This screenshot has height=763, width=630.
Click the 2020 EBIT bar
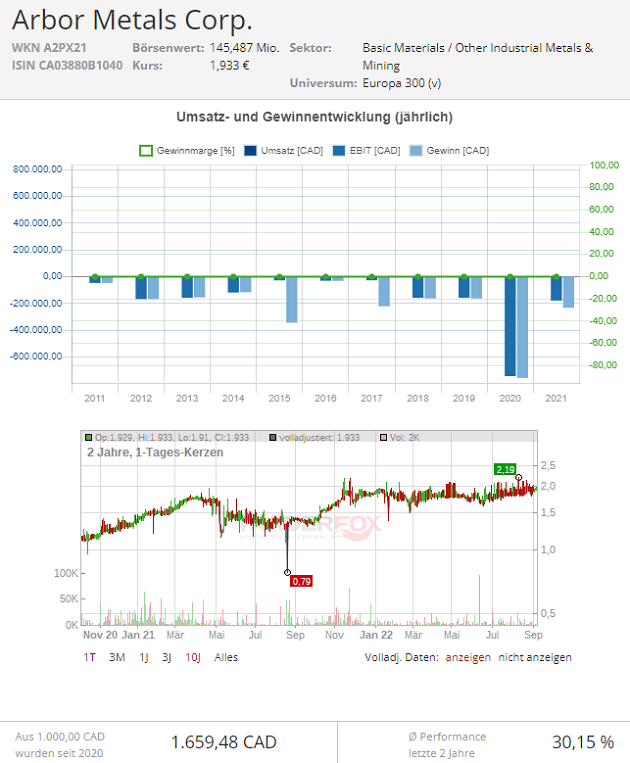pyautogui.click(x=510, y=326)
